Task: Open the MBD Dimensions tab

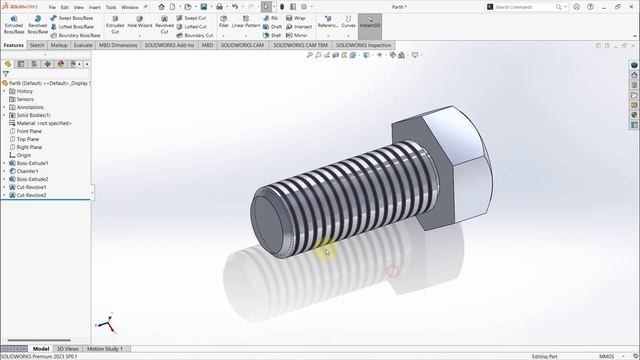Action: pos(118,45)
